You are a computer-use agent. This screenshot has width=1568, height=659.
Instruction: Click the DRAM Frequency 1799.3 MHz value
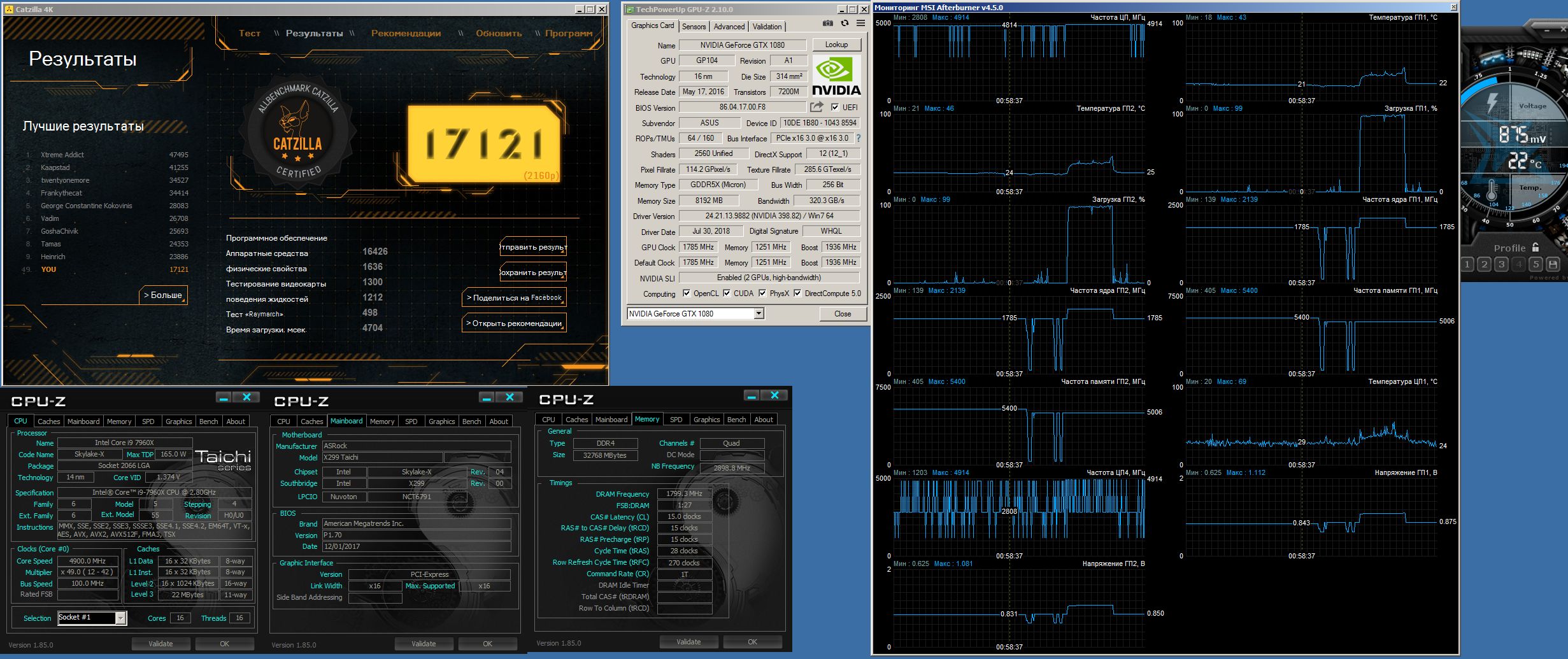pos(684,493)
